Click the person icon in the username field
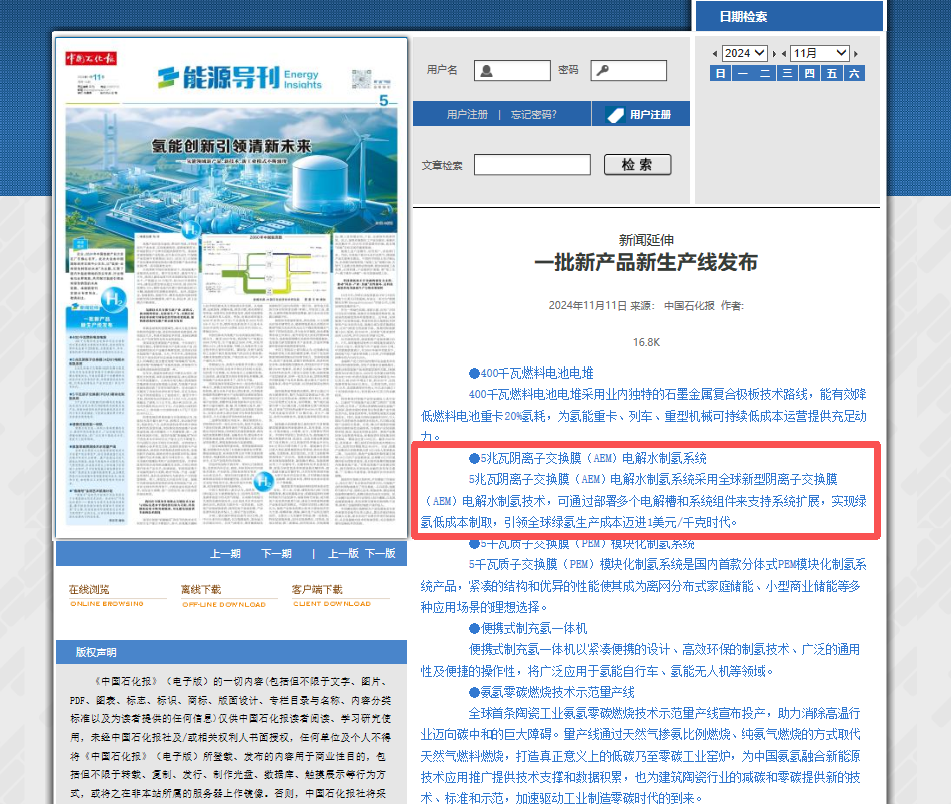 click(x=486, y=71)
